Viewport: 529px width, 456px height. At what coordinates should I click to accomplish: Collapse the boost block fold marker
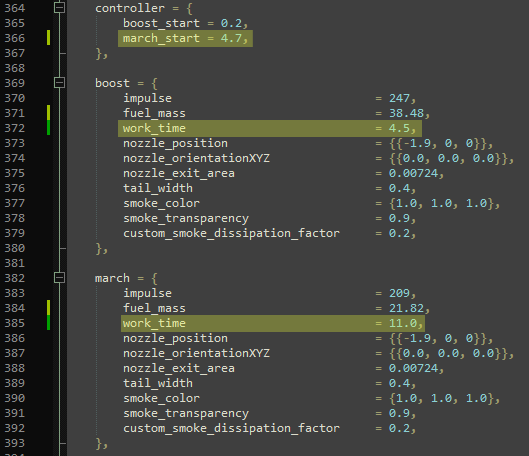[60, 83]
